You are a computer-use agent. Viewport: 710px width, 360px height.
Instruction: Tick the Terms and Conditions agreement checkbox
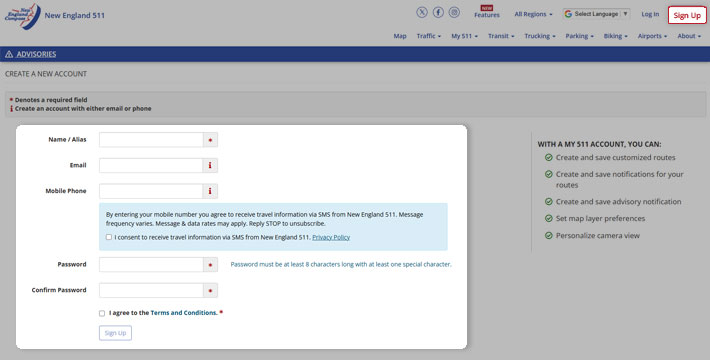click(102, 313)
